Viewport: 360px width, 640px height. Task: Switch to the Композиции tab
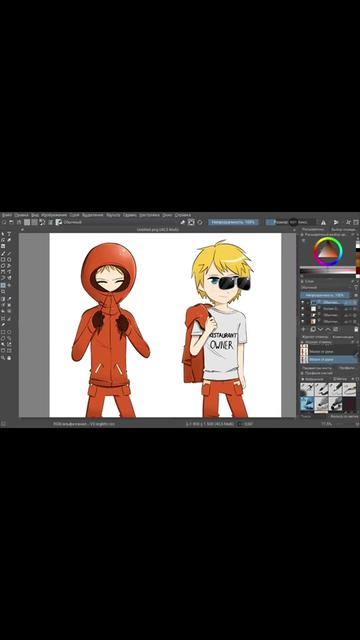343,337
